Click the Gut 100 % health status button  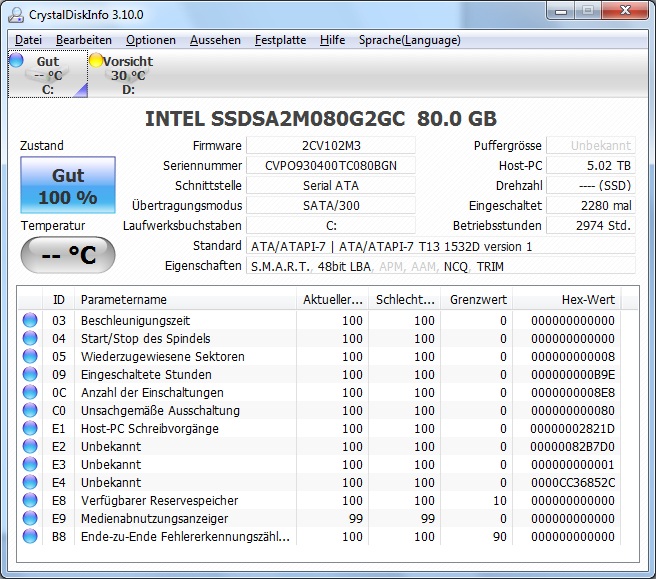tap(68, 185)
